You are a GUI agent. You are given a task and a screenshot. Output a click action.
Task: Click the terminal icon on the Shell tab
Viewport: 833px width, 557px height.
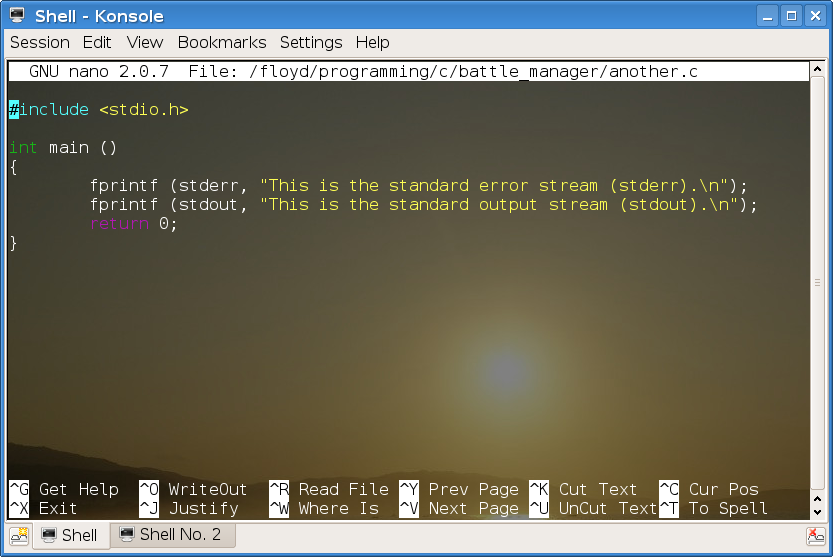tap(49, 535)
